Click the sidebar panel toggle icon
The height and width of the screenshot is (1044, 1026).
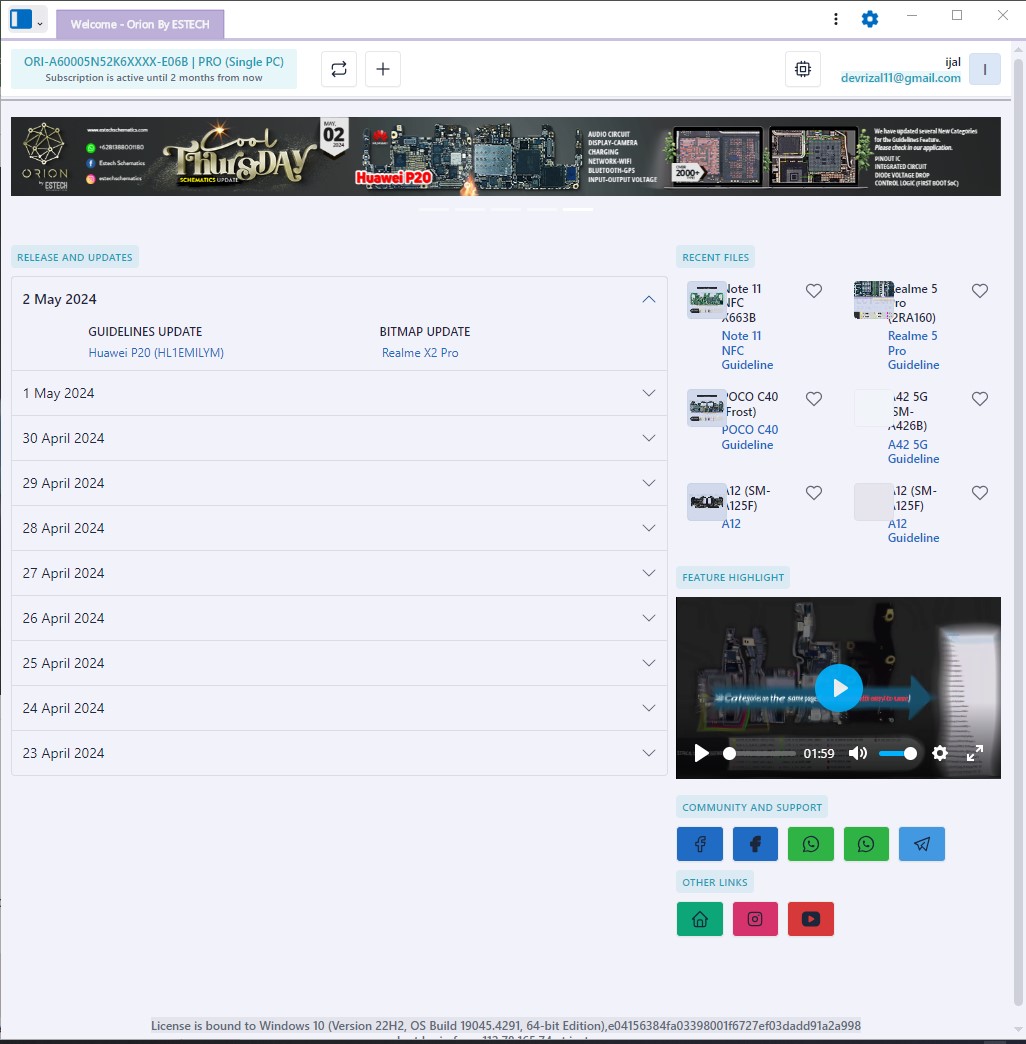coord(21,19)
